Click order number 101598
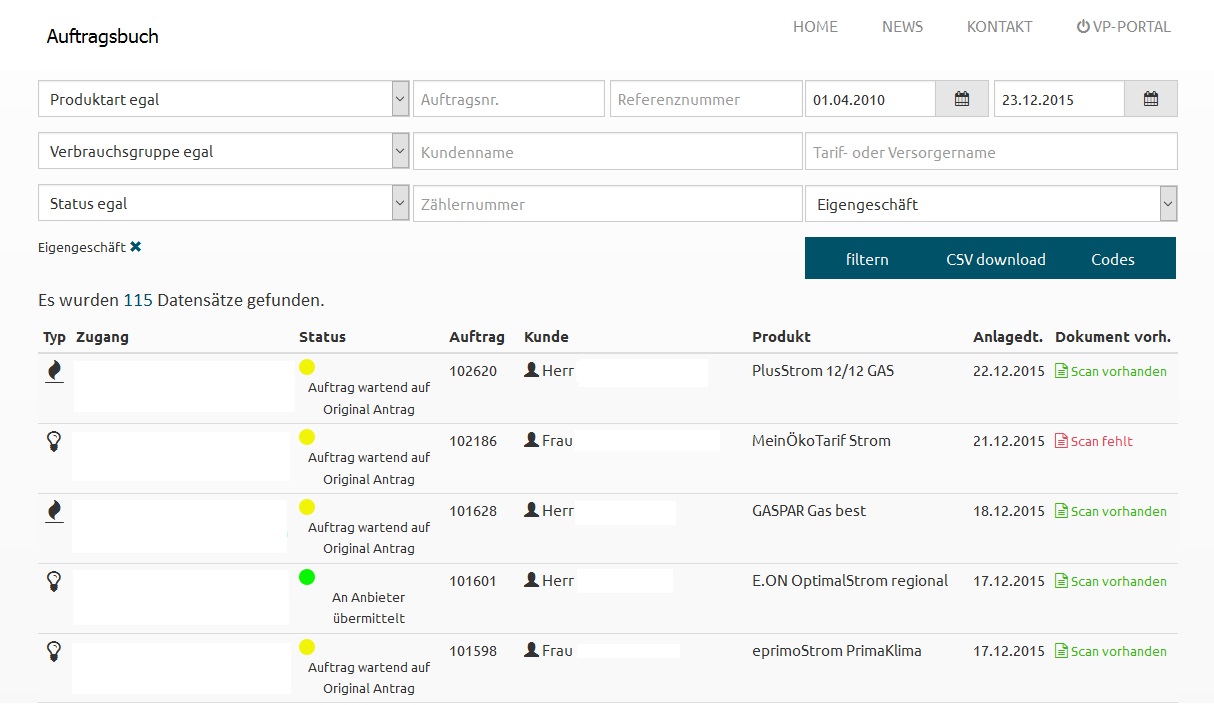The width and height of the screenshot is (1214, 705). pos(473,651)
